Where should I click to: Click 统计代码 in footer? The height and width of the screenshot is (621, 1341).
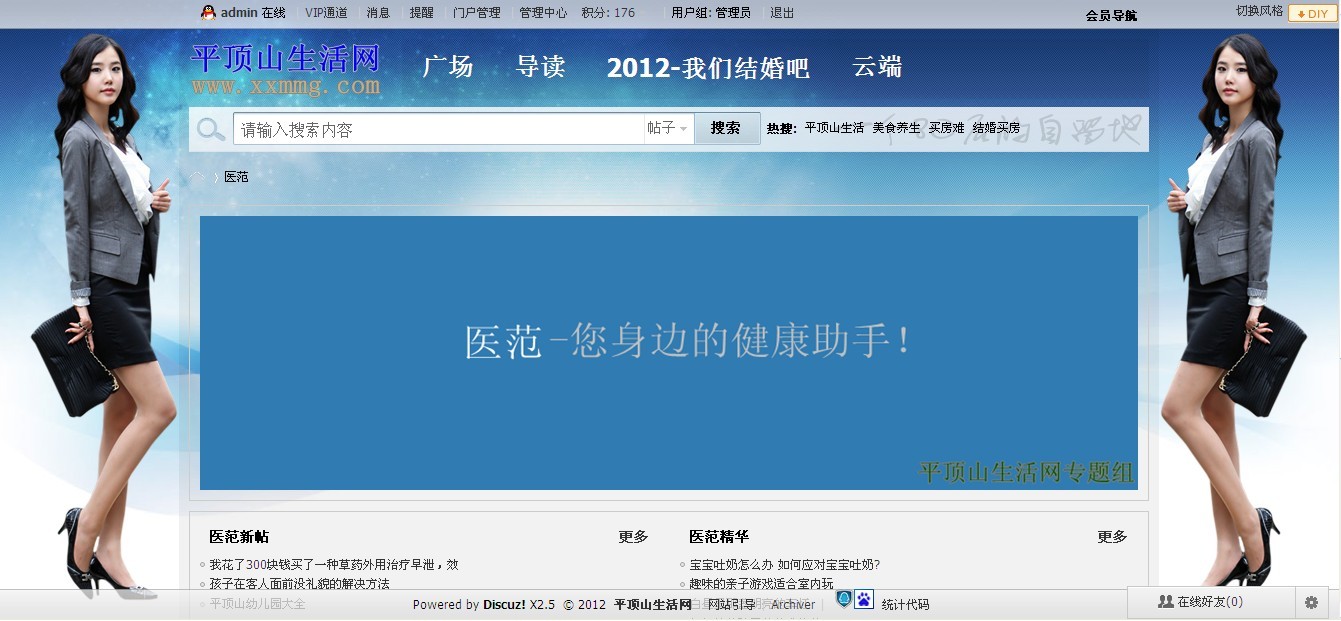click(x=905, y=605)
